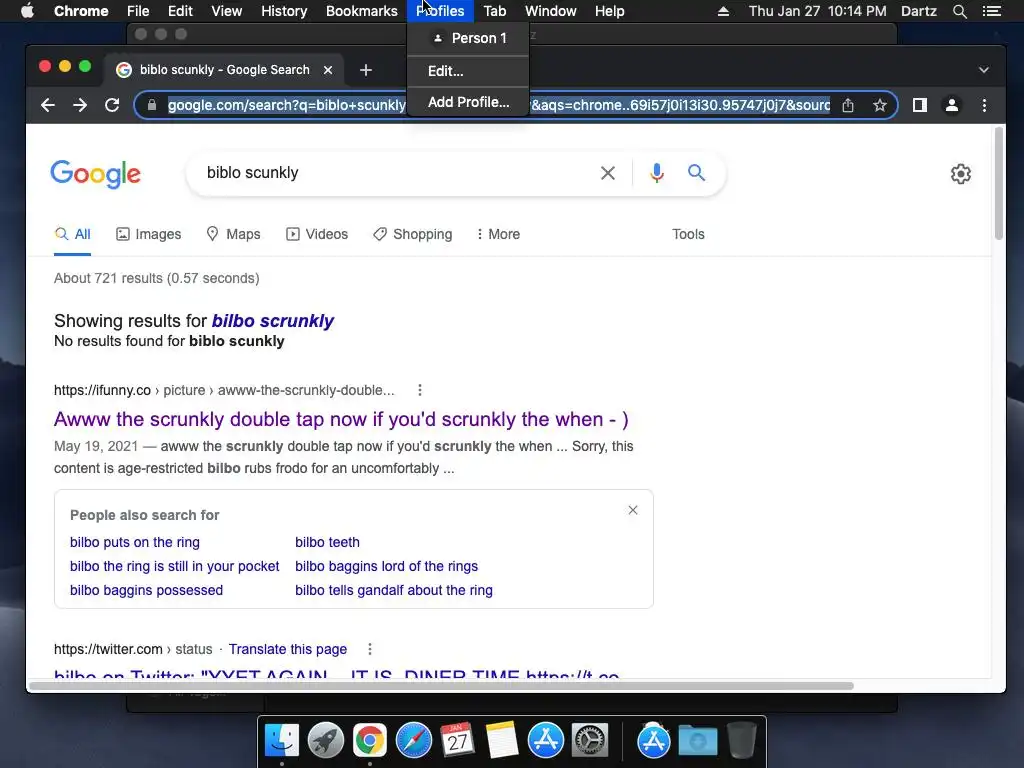Screen dimensions: 1024x768
Task: Search for bilbo teeth
Action: [x=327, y=542]
